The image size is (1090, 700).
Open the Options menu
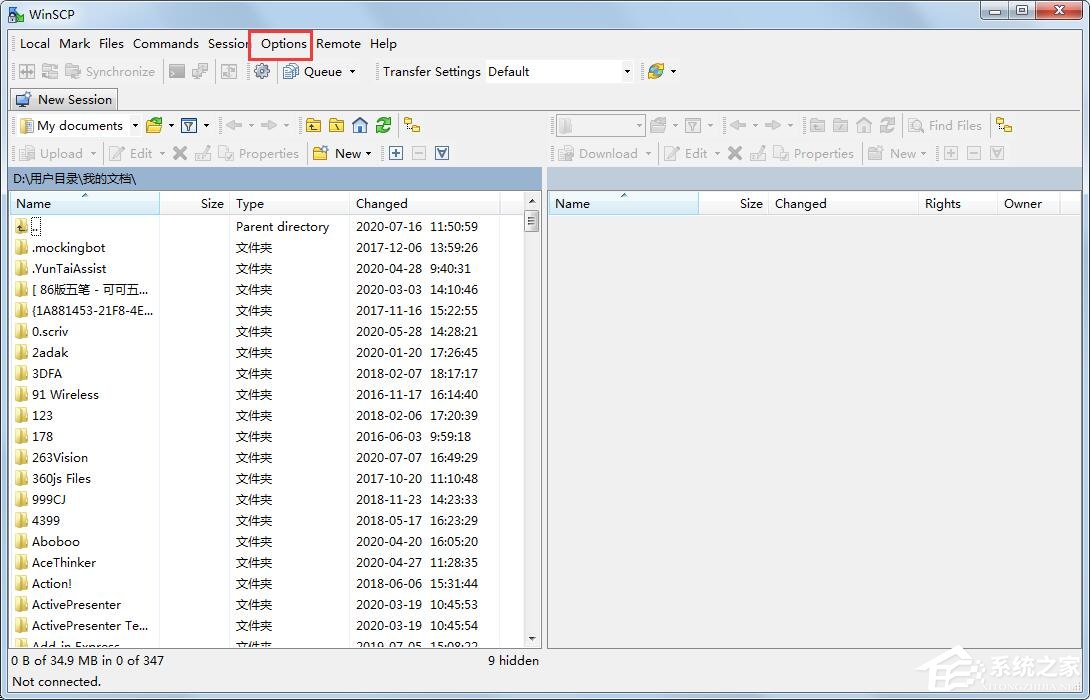tap(284, 44)
